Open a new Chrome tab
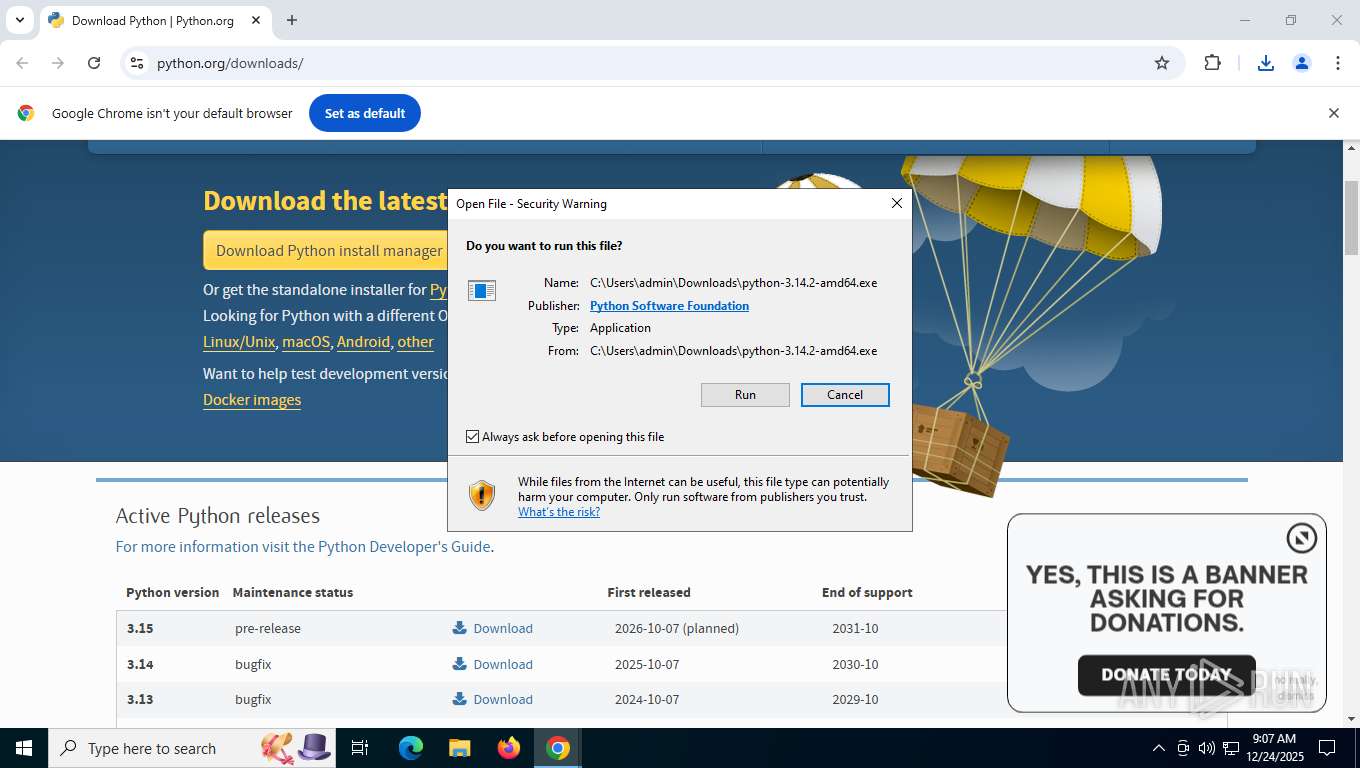1360x768 pixels. point(292,20)
